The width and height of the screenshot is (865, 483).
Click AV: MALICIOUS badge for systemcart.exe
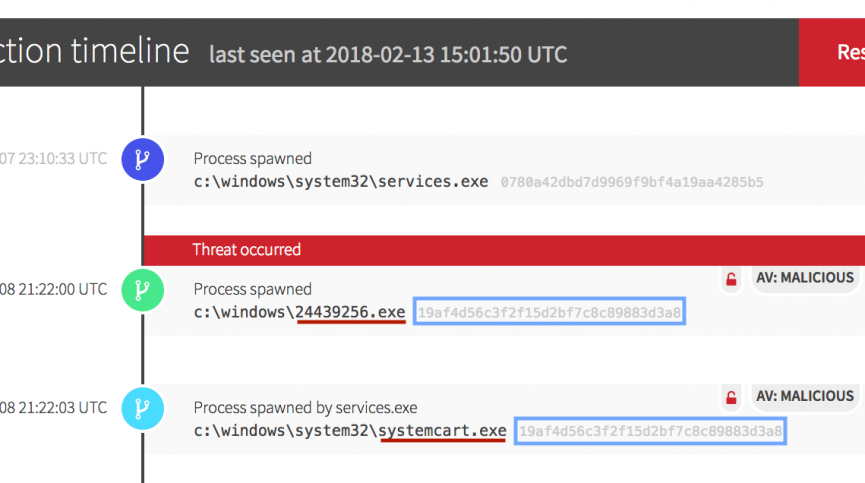pyautogui.click(x=805, y=396)
